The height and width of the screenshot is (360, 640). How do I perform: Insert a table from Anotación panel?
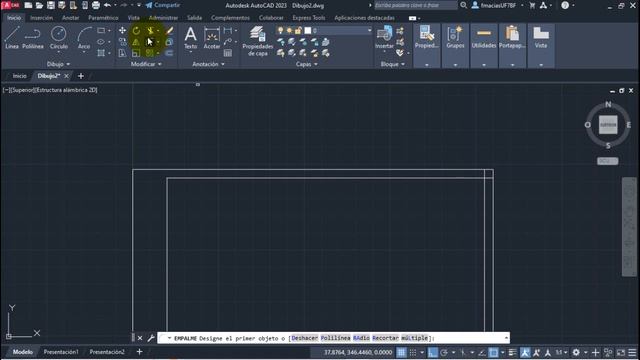pos(228,53)
